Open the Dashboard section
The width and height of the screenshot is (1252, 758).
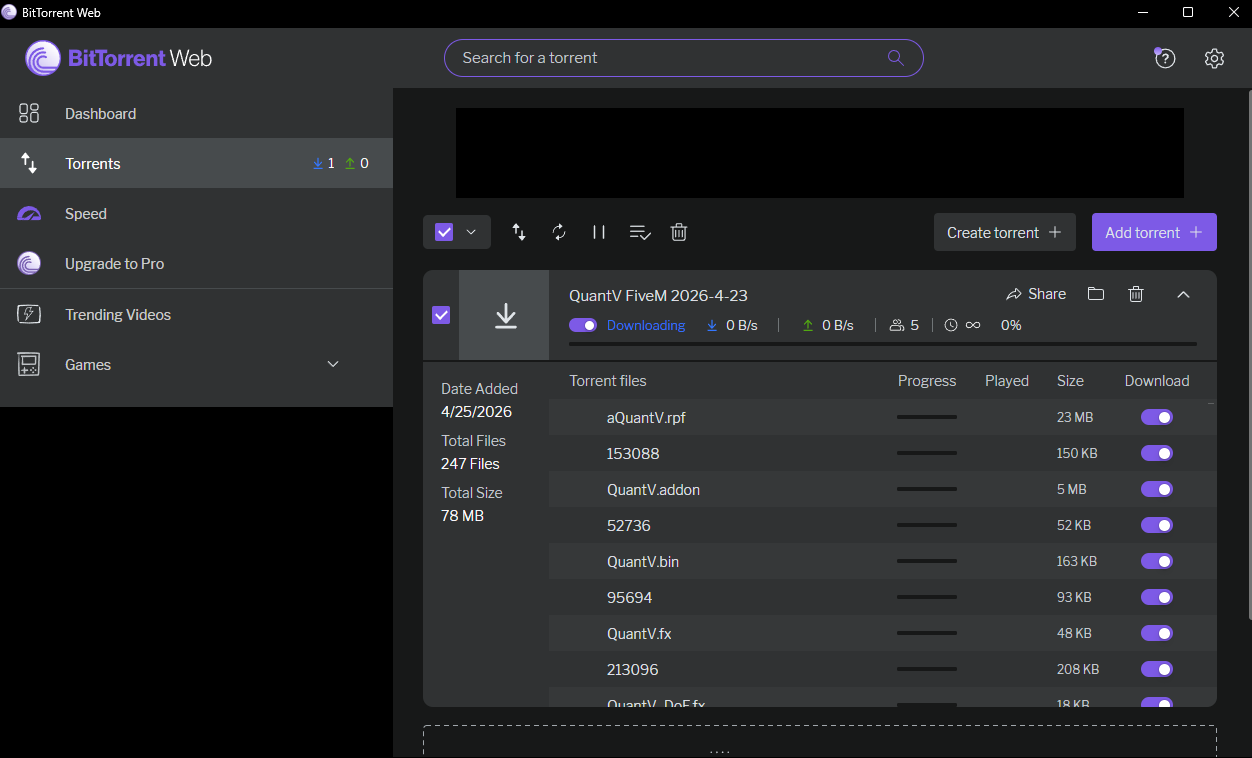(196, 113)
